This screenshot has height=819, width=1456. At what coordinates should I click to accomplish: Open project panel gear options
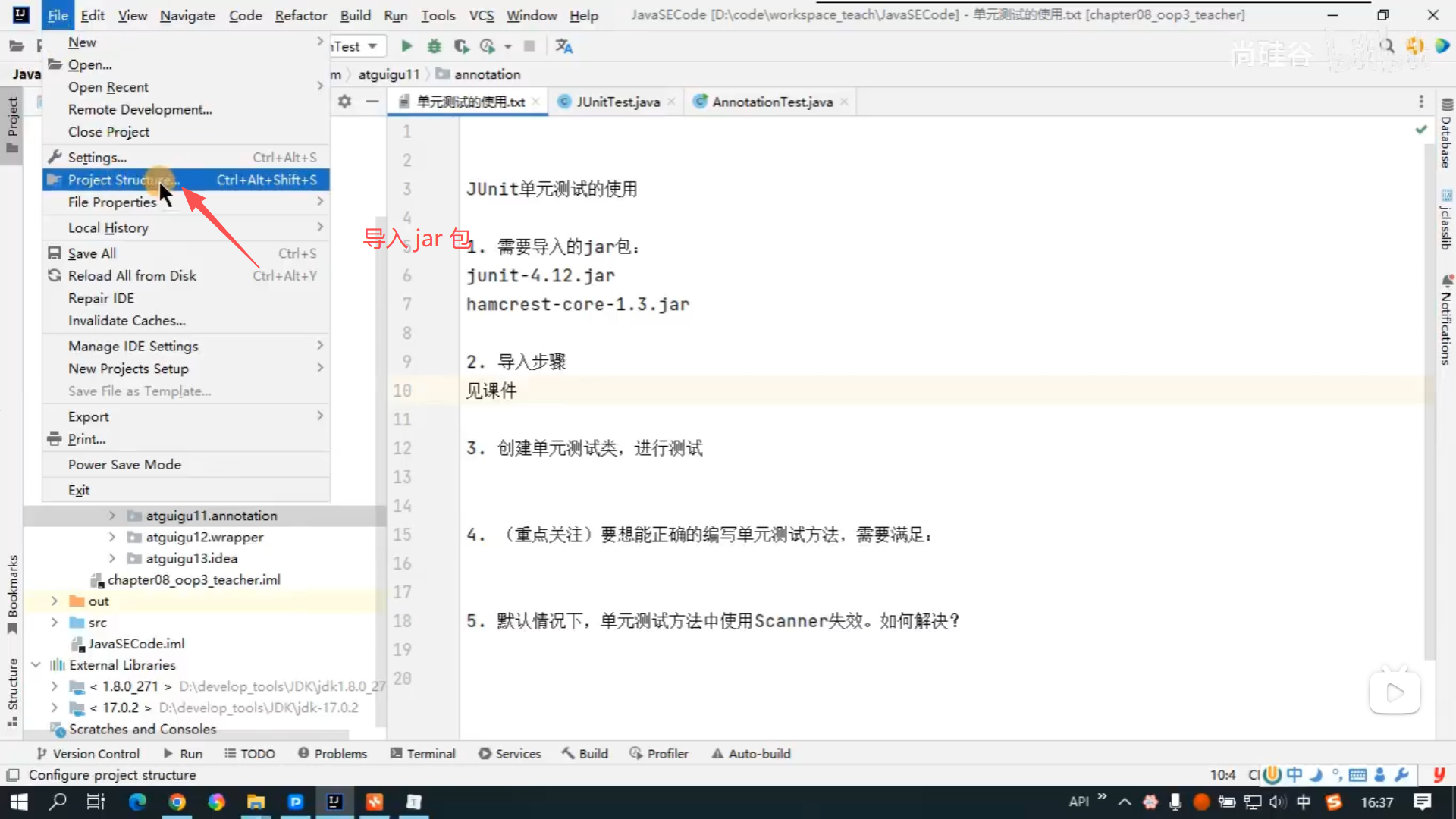(345, 102)
